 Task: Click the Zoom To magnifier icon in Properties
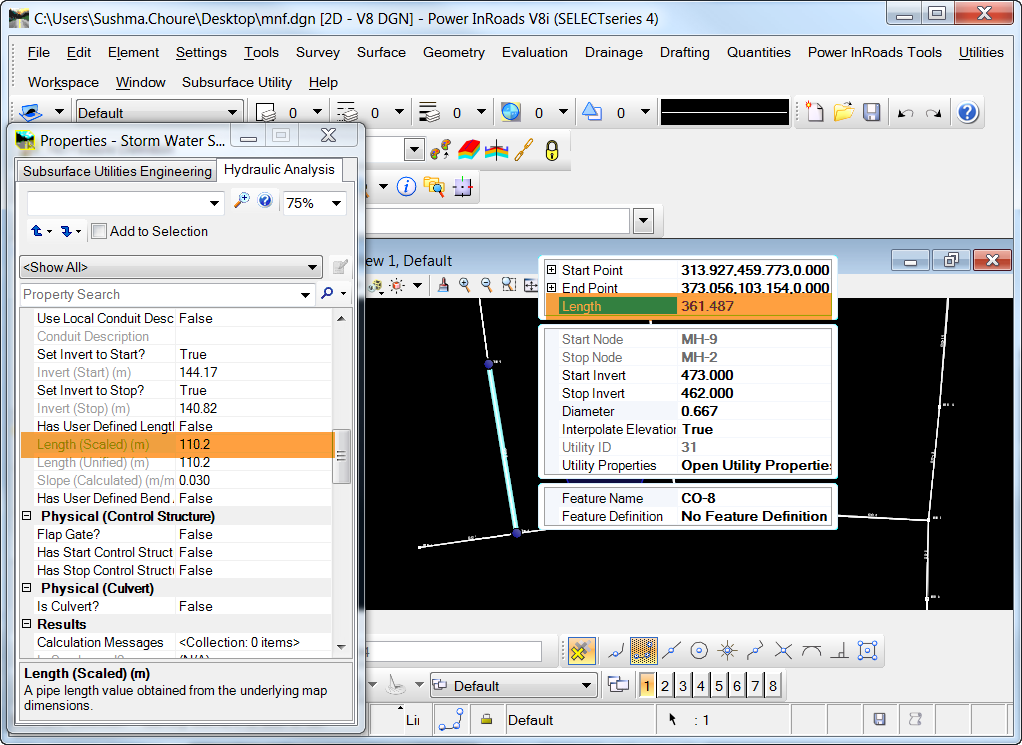tap(241, 200)
